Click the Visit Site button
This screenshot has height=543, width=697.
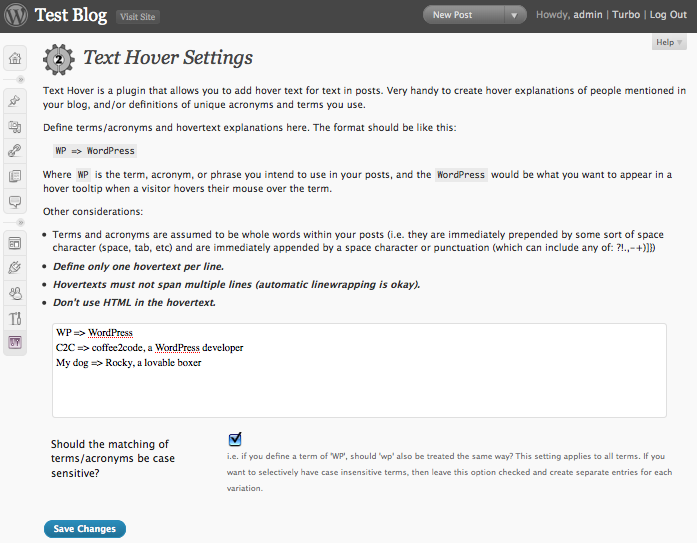pyautogui.click(x=138, y=17)
